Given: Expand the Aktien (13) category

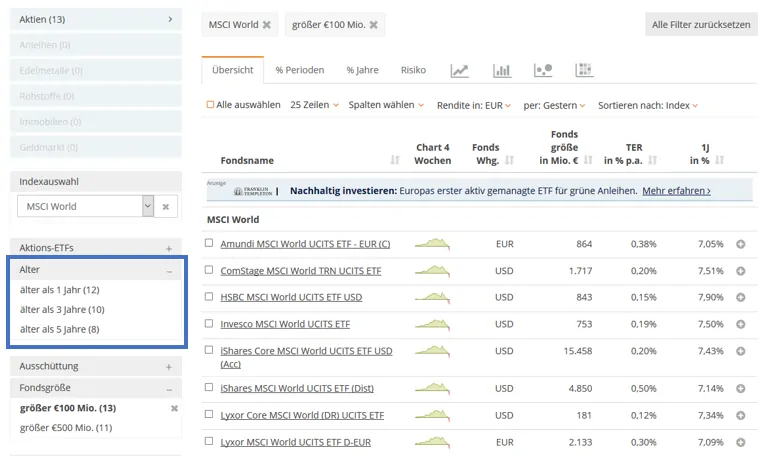Looking at the screenshot, I should (x=96, y=20).
